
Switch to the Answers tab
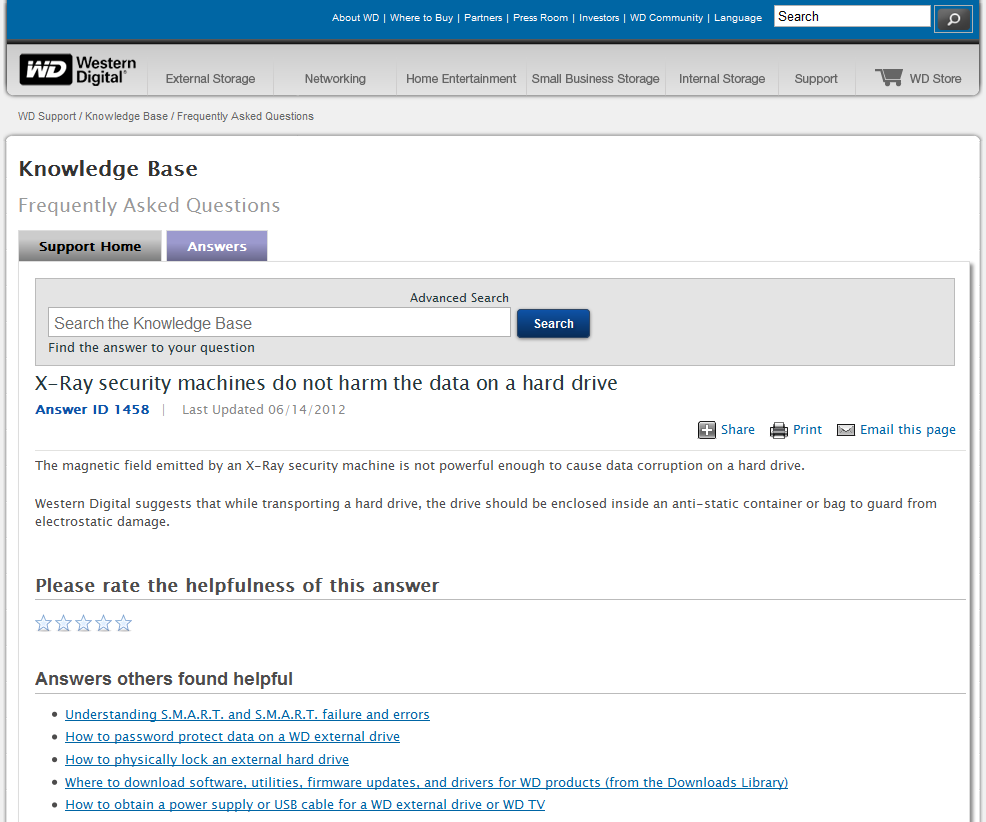[217, 246]
